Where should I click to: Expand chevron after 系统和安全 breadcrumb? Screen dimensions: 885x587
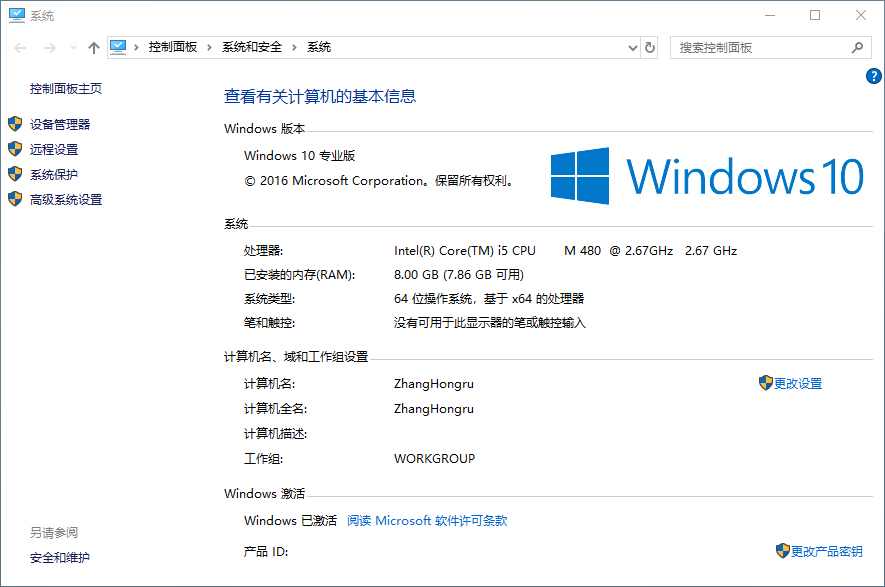[x=295, y=47]
